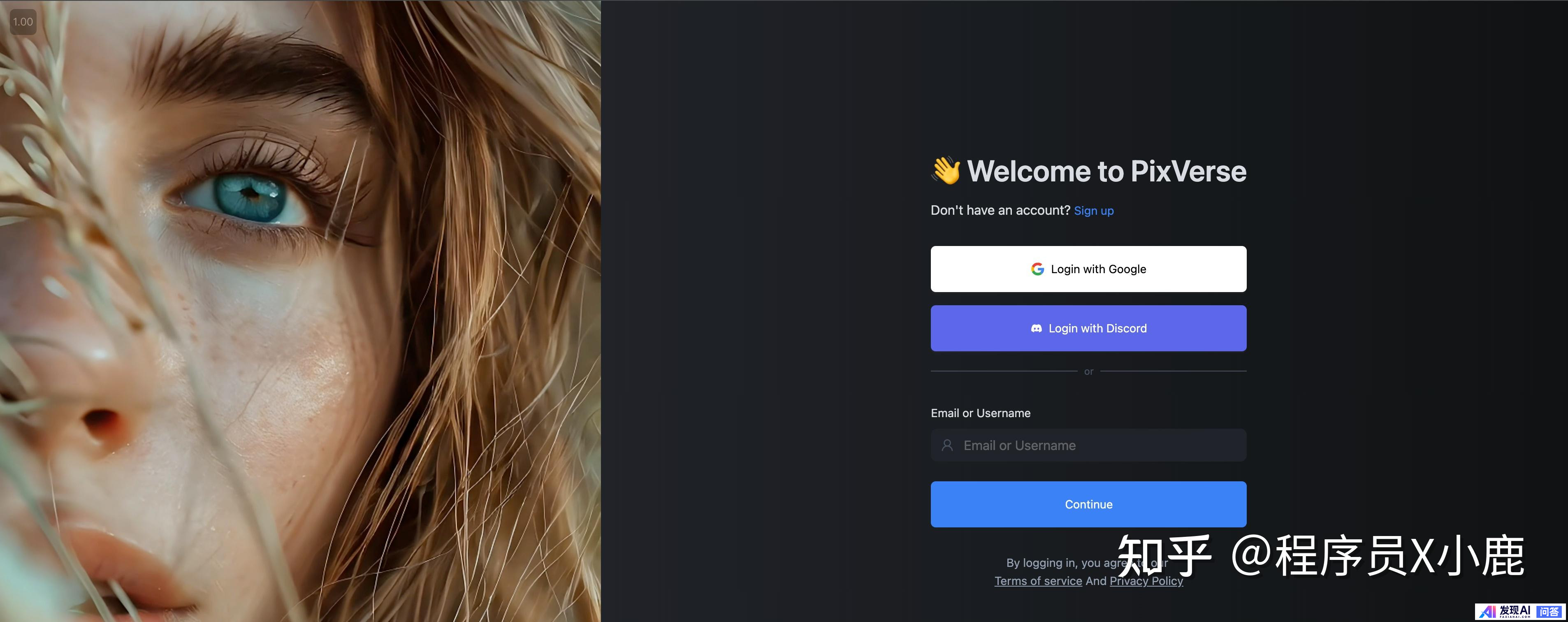The height and width of the screenshot is (622, 1568).
Task: Log in using the Discord button
Action: [x=1088, y=329]
